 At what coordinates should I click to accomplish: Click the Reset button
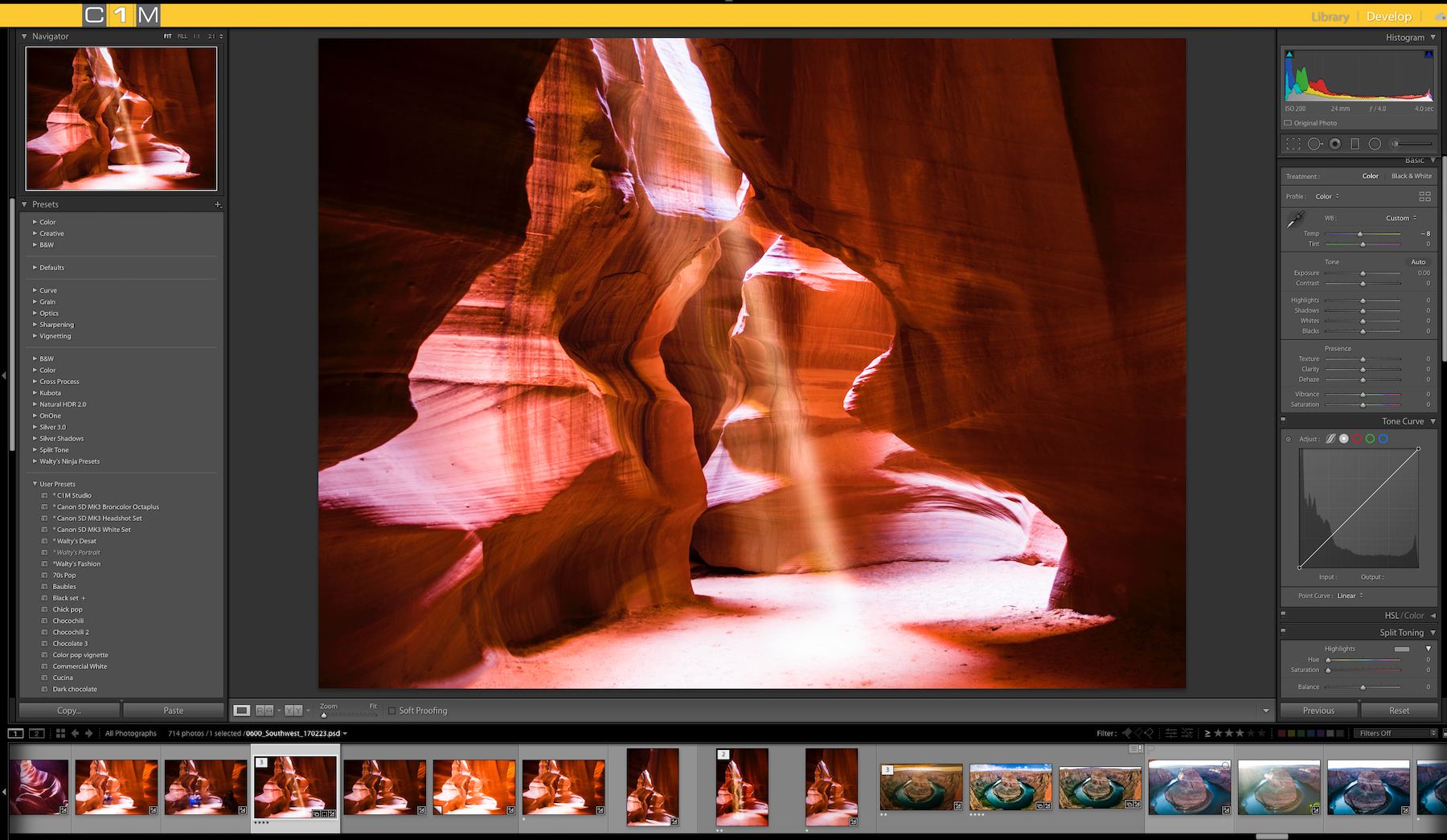pos(1399,711)
